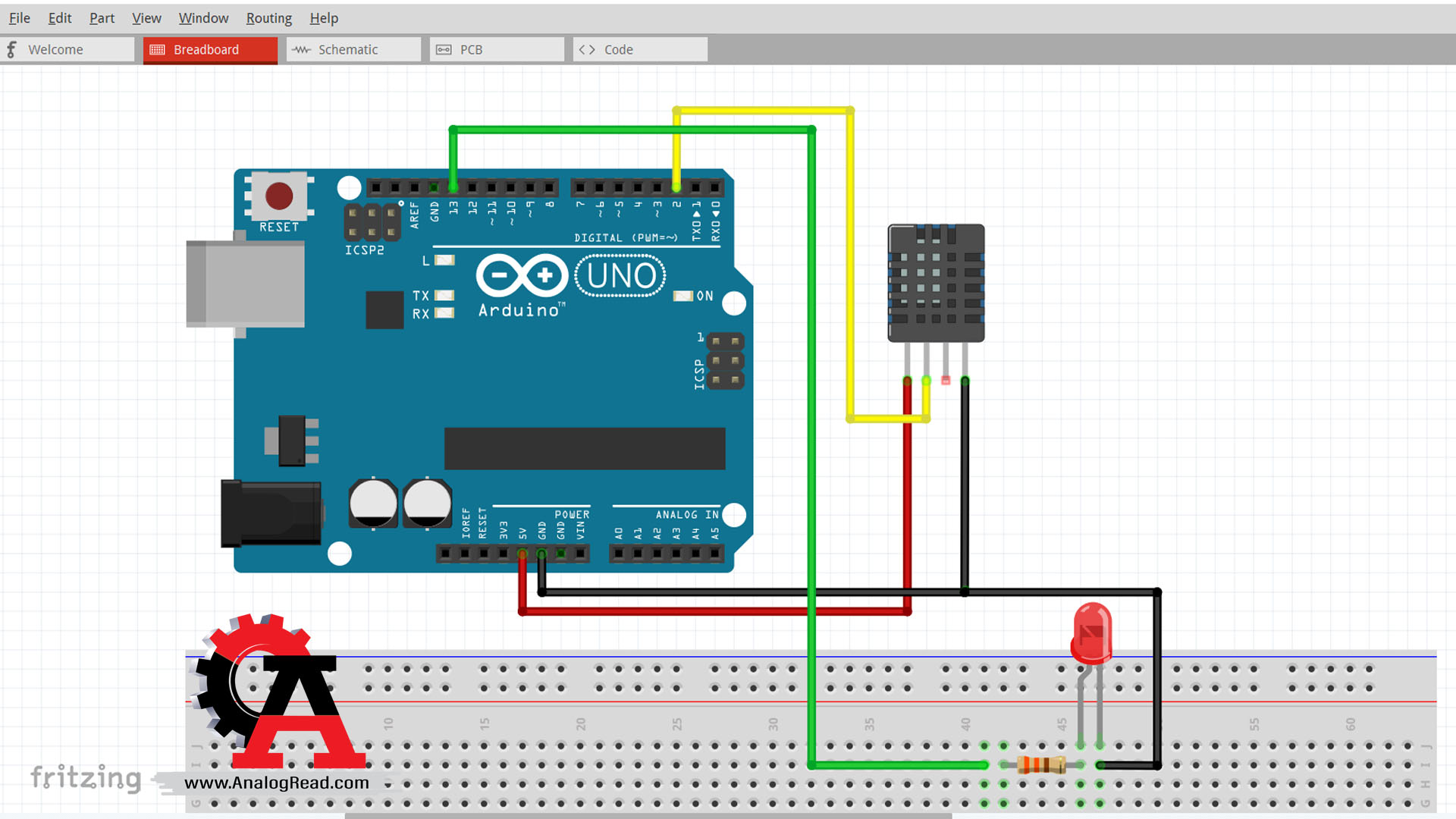Switch to the Breadboard tab
Screen dimensions: 1456x819
tap(210, 49)
